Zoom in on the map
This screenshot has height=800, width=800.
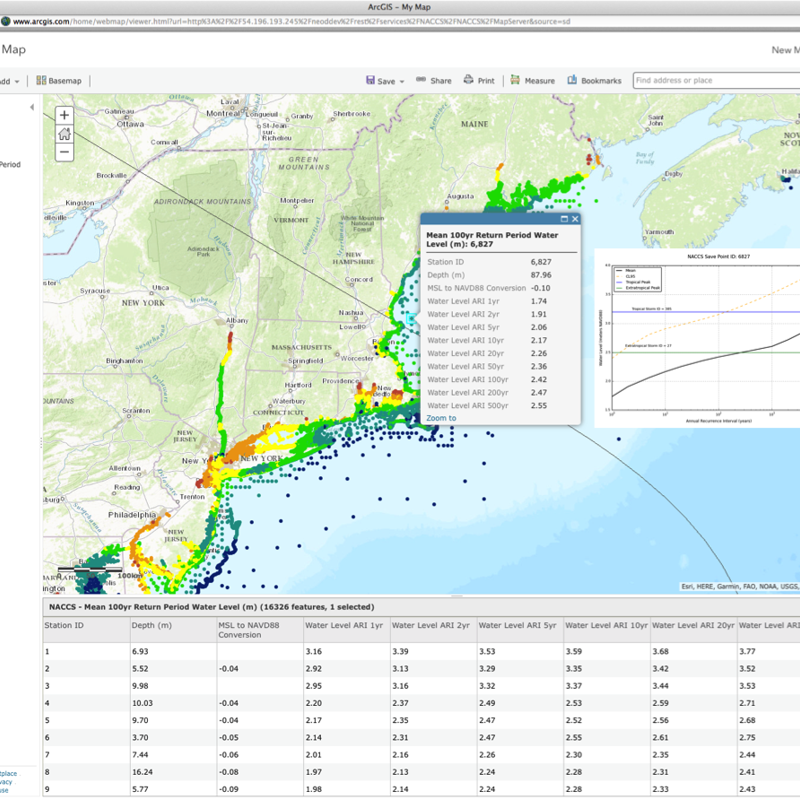tap(64, 115)
